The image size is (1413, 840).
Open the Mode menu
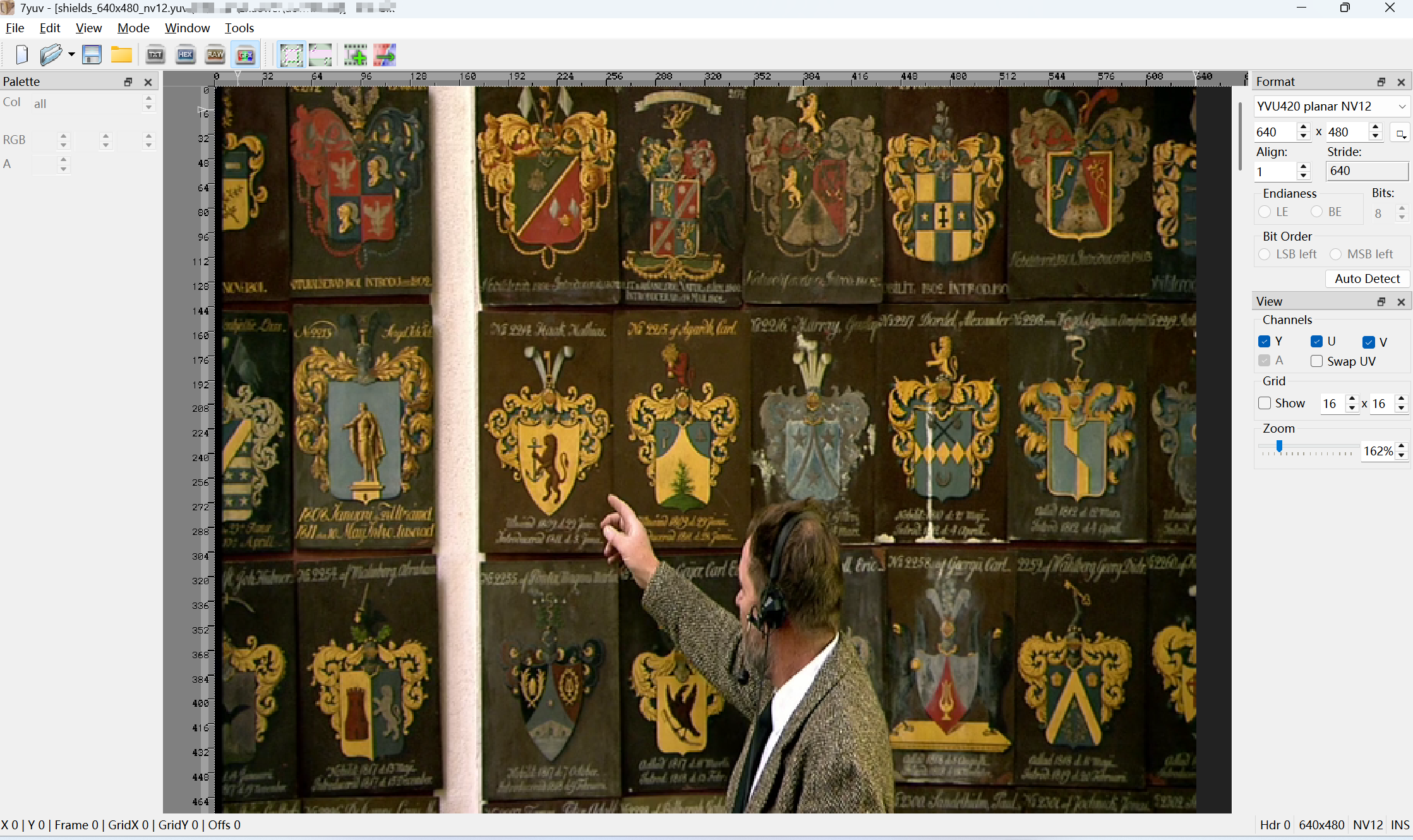133,28
